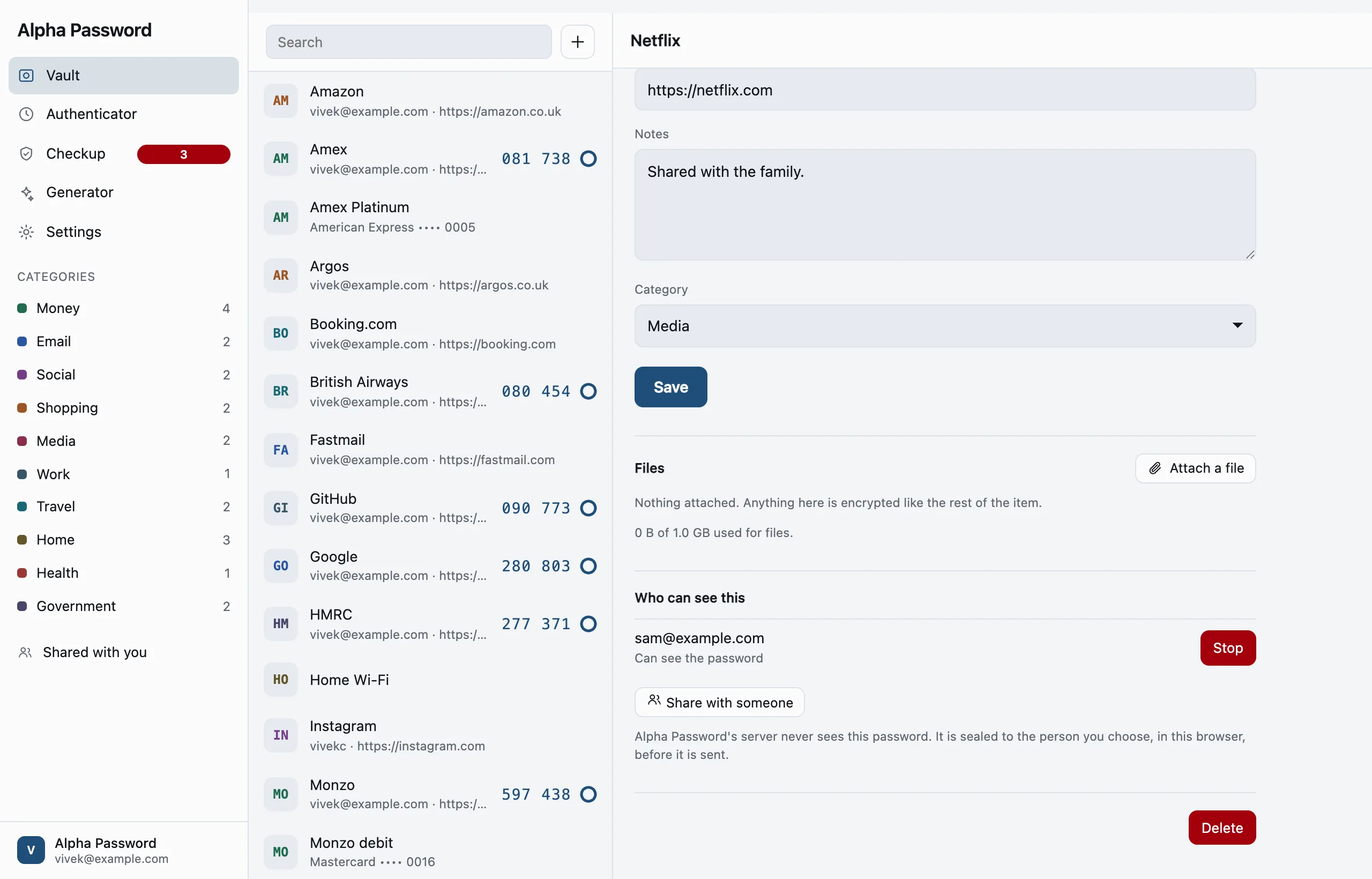The image size is (1372, 879).
Task: Click the account avatar V icon
Action: click(31, 851)
